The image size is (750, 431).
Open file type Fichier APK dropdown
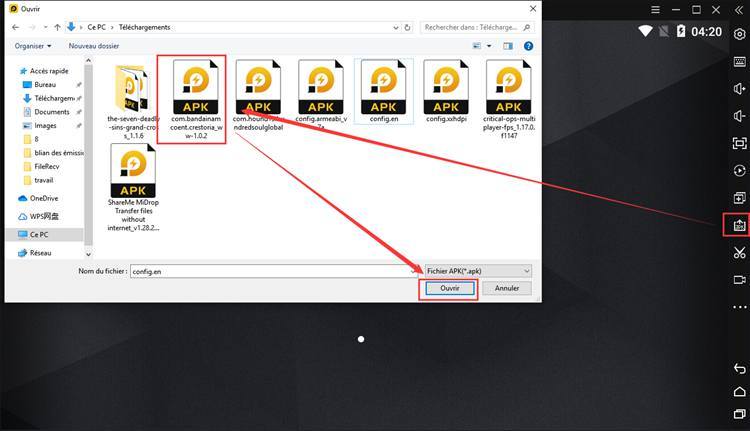point(478,271)
